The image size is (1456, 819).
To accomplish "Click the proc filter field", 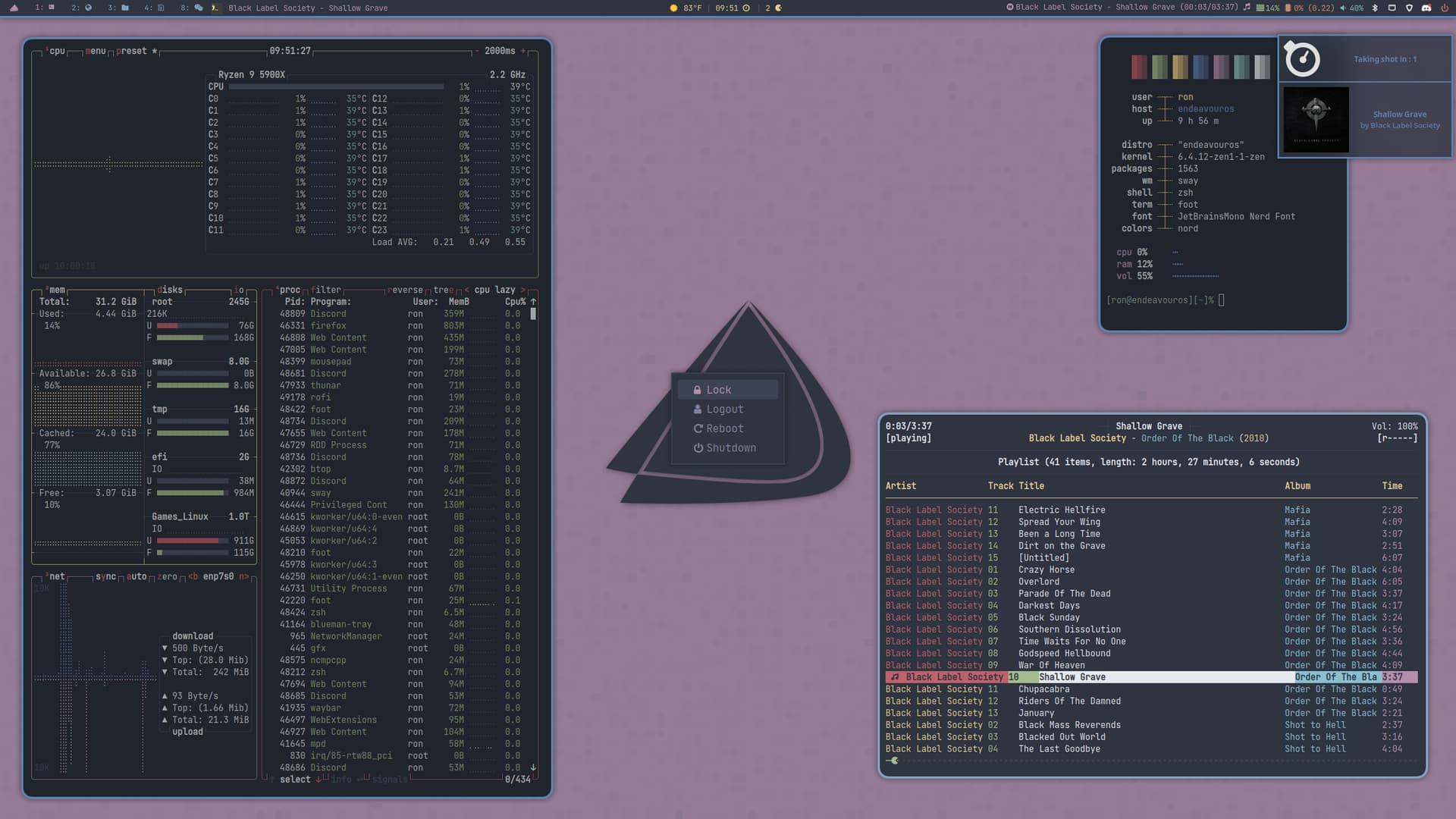I will point(326,290).
